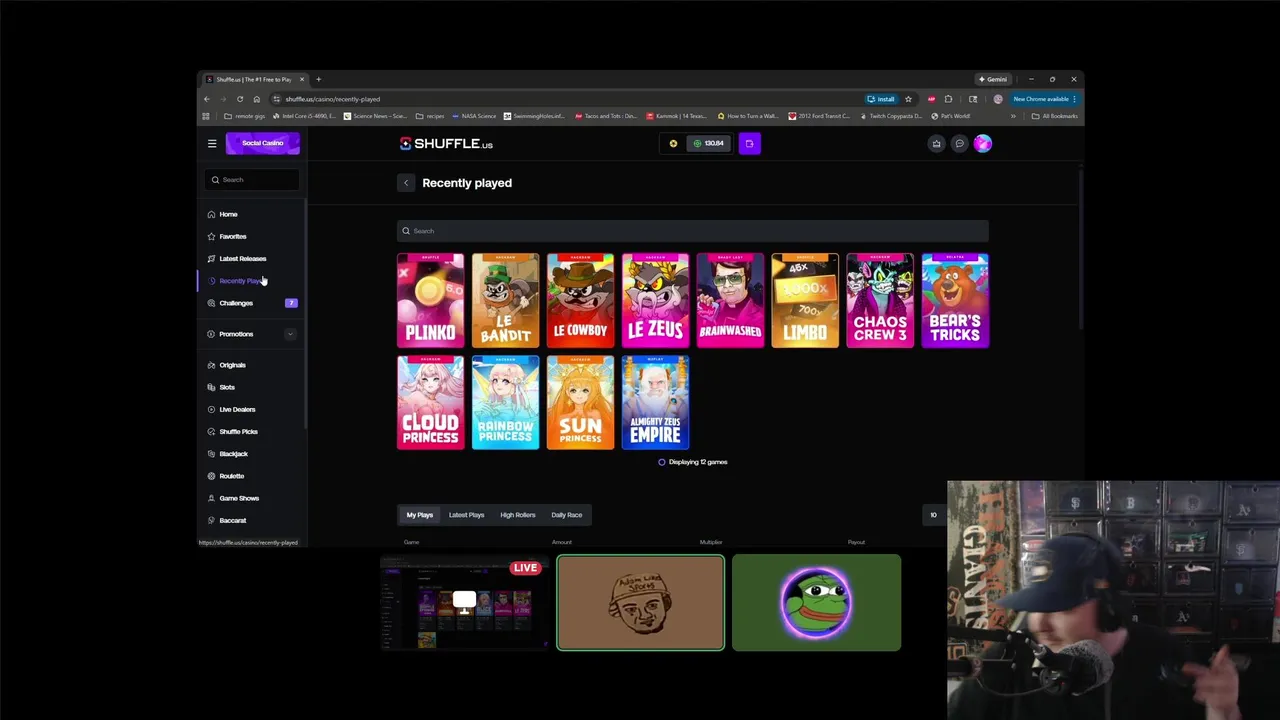This screenshot has width=1280, height=720.
Task: Launch the Le Cowboy game
Action: click(x=580, y=301)
